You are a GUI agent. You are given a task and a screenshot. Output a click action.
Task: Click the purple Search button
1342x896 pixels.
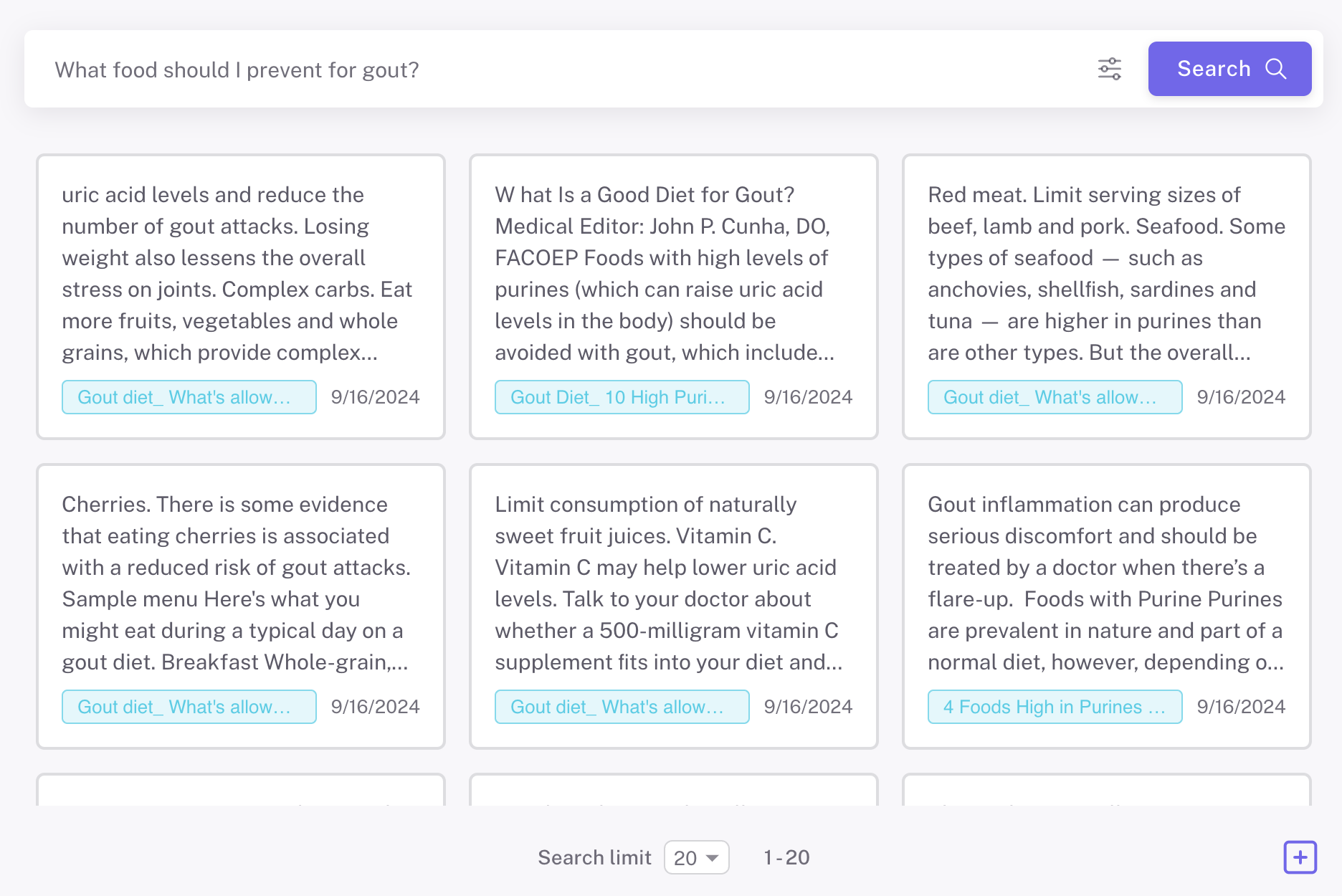[1229, 69]
